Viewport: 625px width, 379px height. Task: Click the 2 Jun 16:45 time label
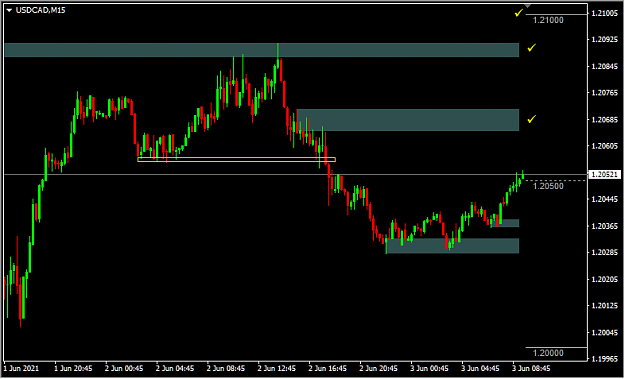coord(328,368)
